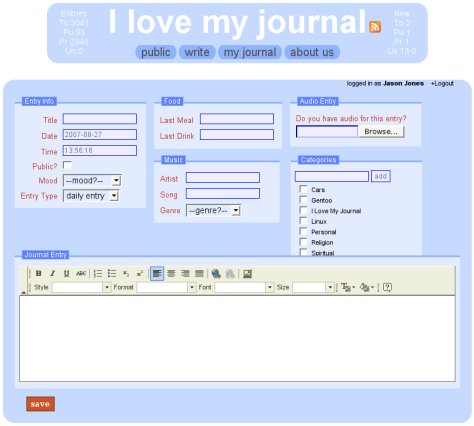Insert an image into the entry
The width and height of the screenshot is (474, 426).
[247, 274]
